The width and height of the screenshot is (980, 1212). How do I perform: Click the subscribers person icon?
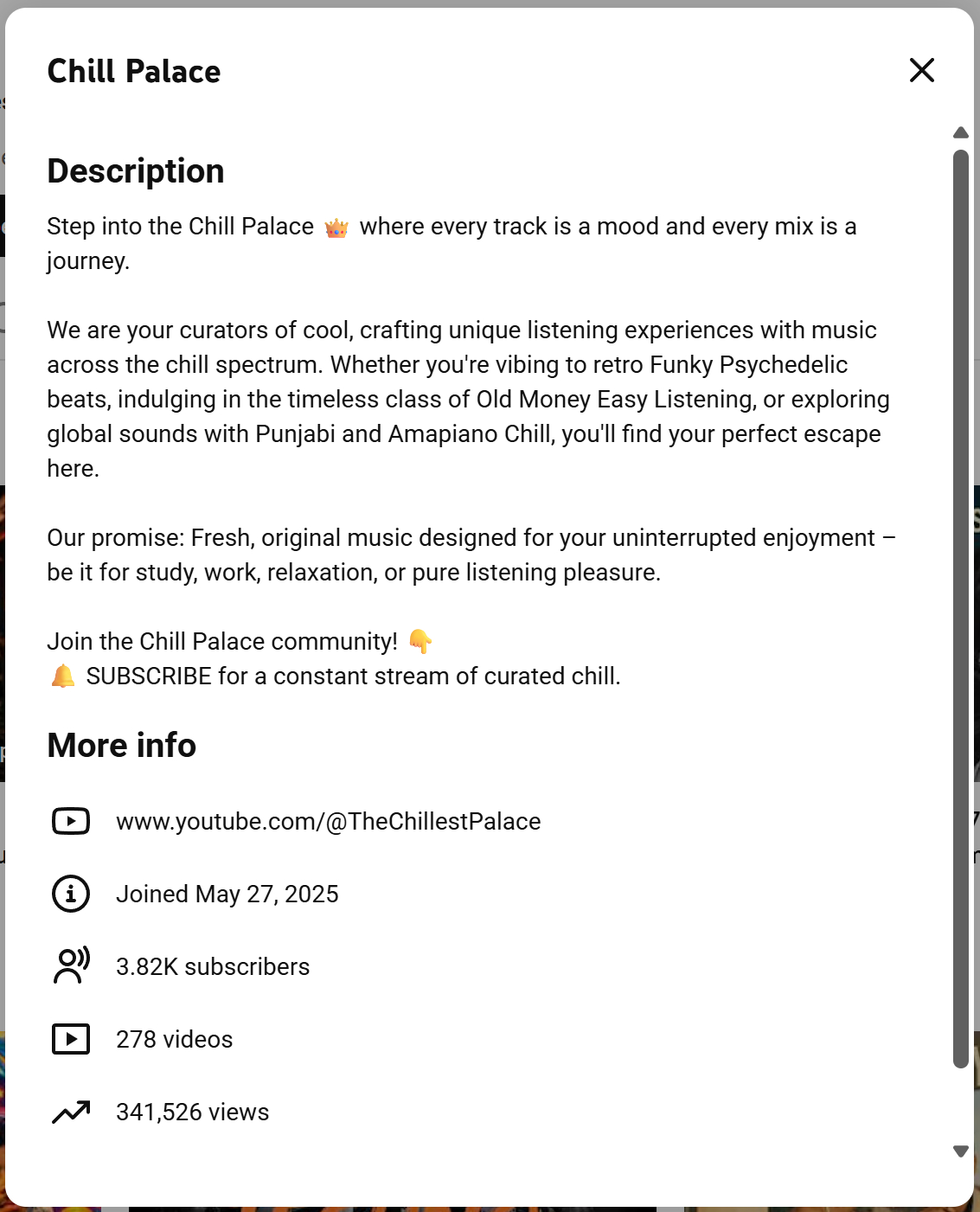pyautogui.click(x=71, y=966)
